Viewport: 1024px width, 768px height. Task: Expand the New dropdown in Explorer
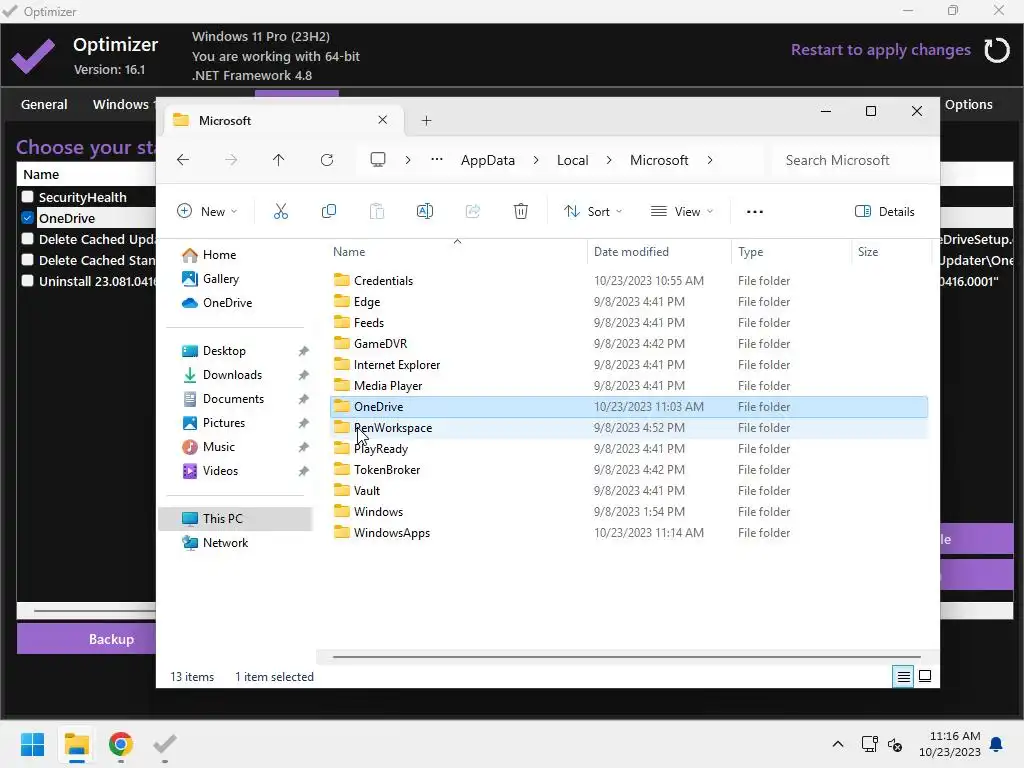(x=208, y=212)
